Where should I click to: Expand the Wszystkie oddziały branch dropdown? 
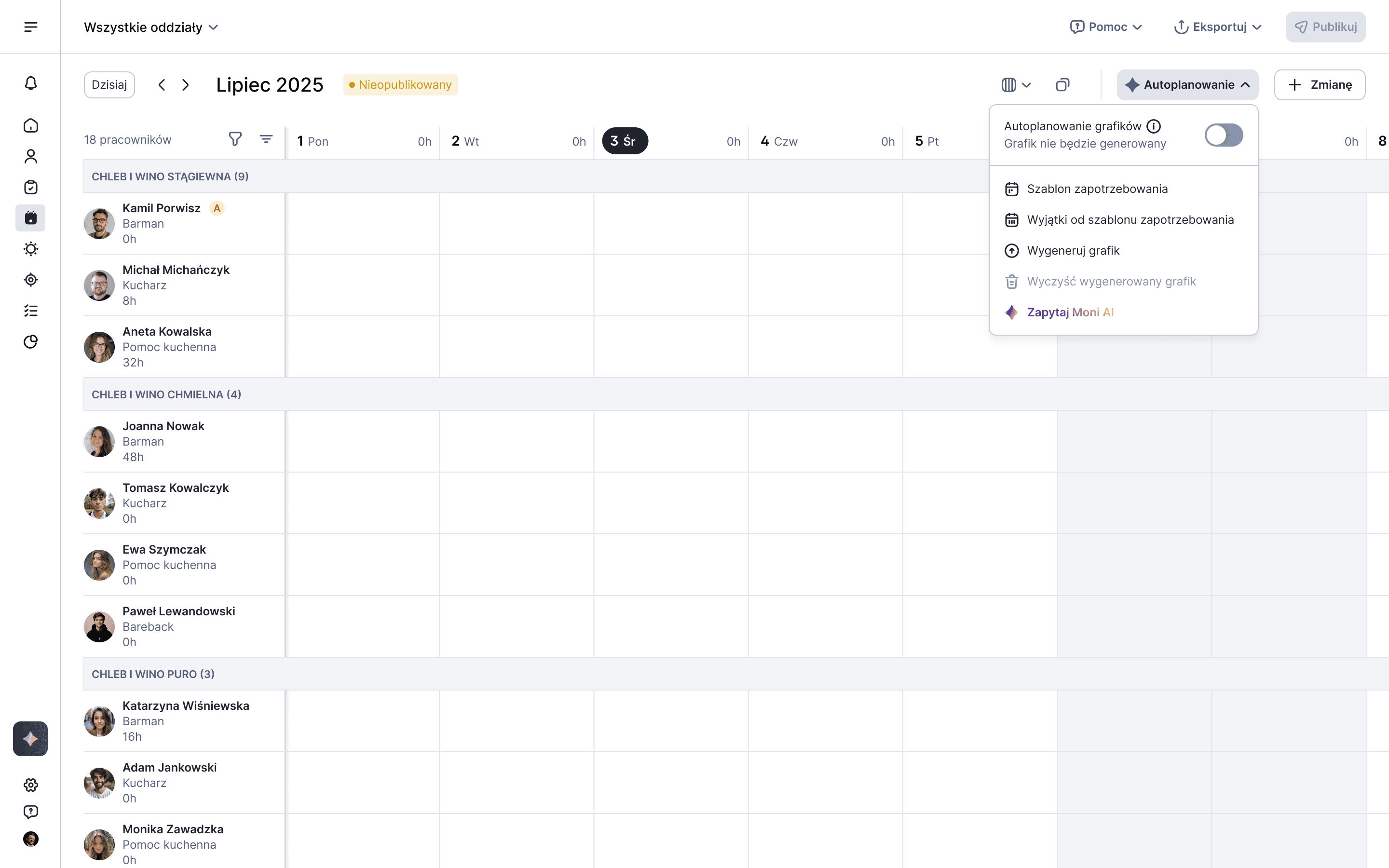coord(151,27)
